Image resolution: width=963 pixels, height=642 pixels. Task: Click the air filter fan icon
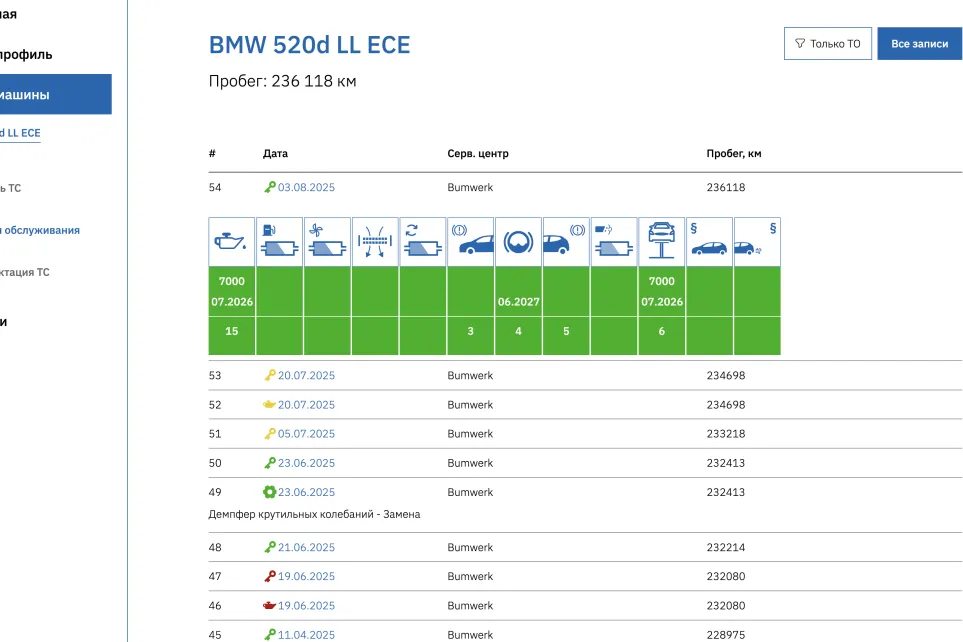click(327, 241)
